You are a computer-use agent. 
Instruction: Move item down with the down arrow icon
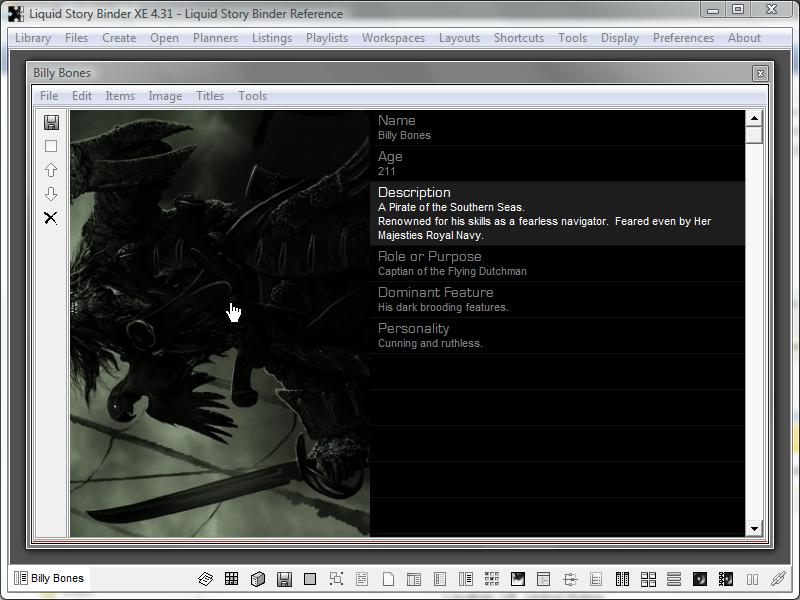click(51, 194)
